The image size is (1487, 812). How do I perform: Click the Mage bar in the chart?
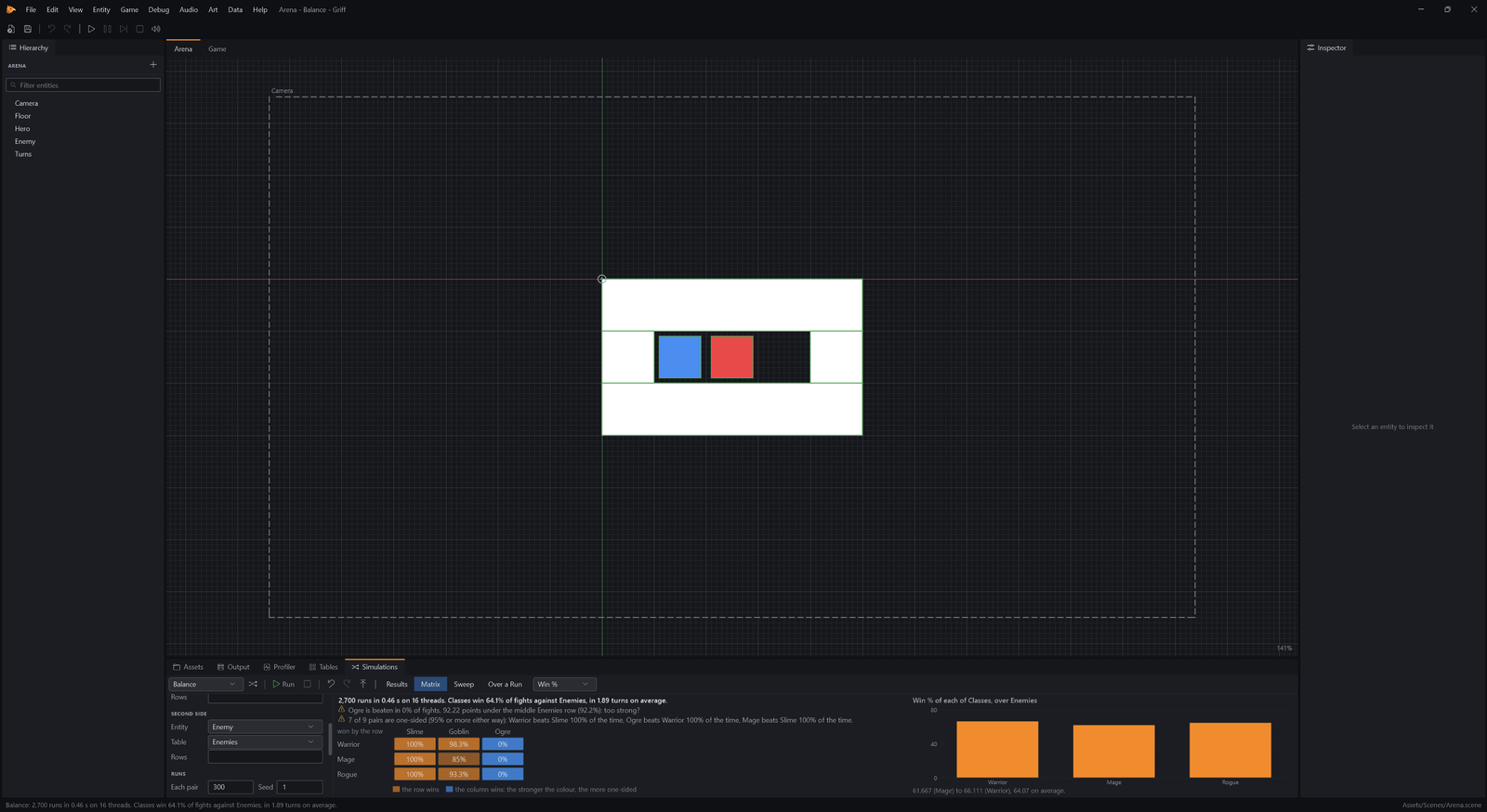[x=1113, y=752]
